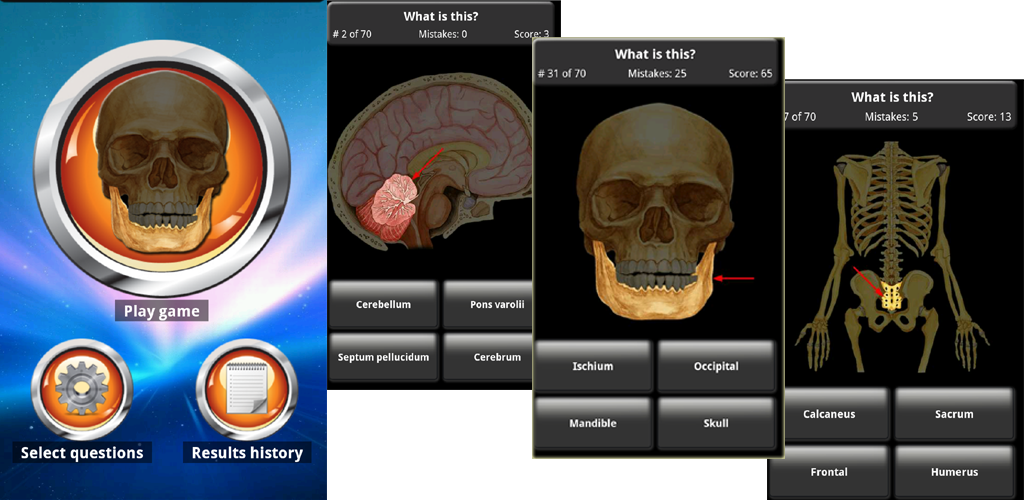Select the Septum pellucidum answer
The height and width of the screenshot is (500, 1024).
[x=383, y=357]
